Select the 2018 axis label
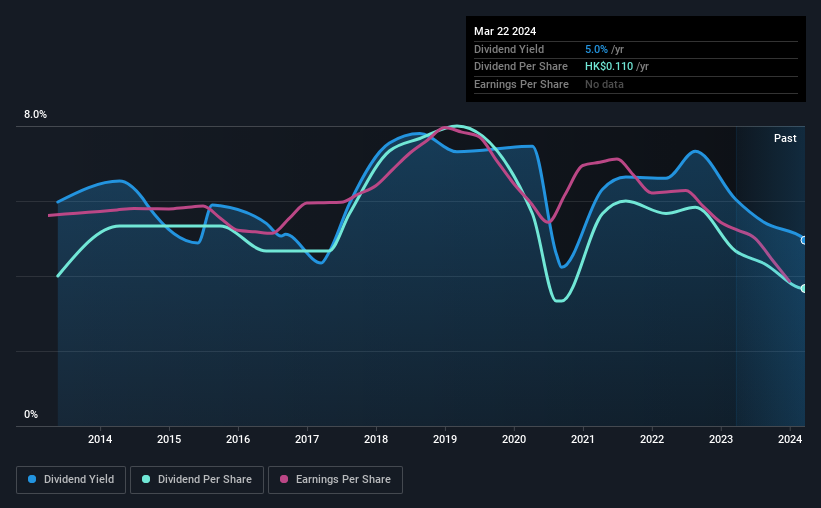This screenshot has height=508, width=821. [376, 439]
